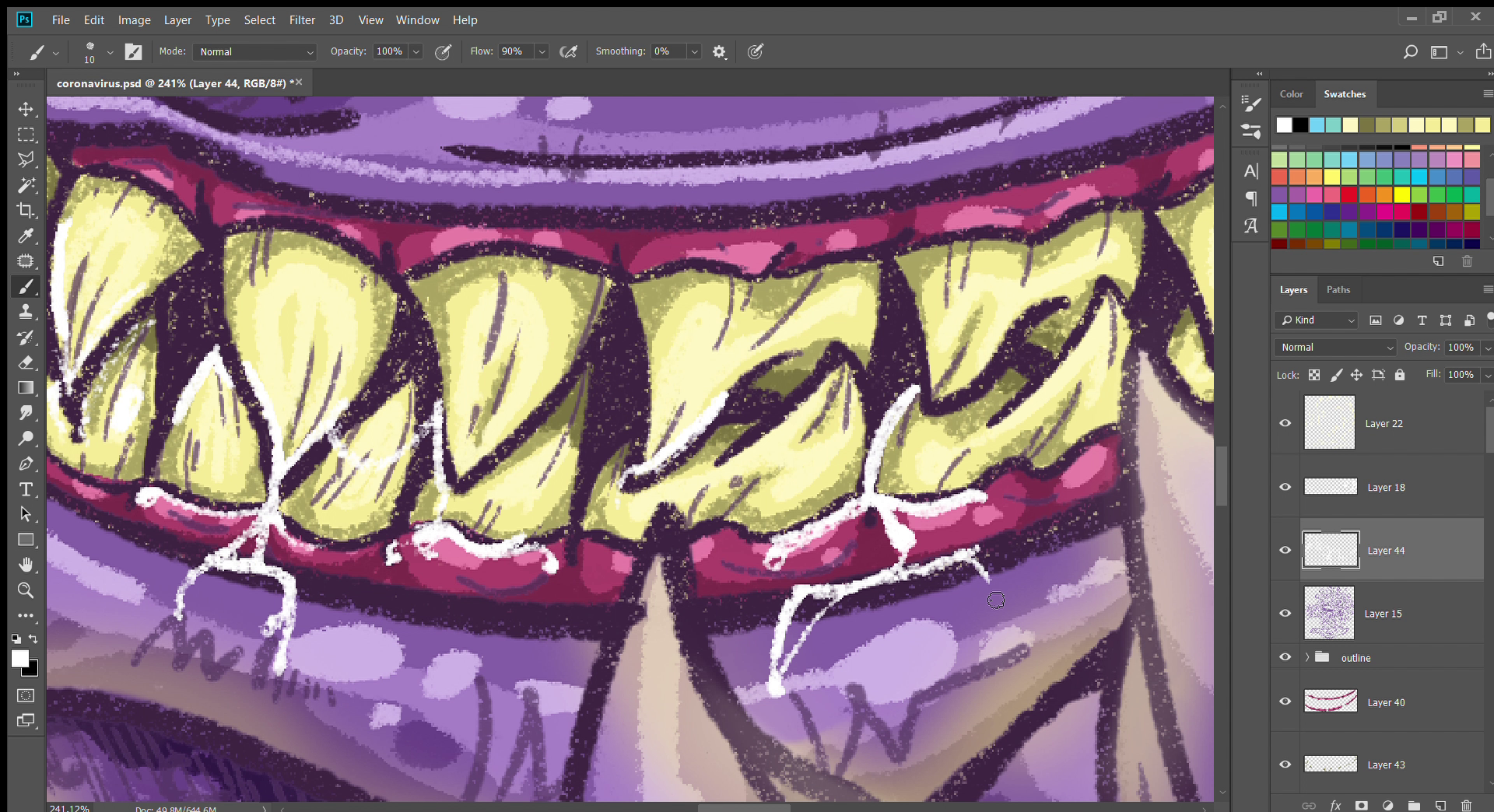Select the Eyedropper tool
Viewport: 1494px width, 812px height.
coord(26,236)
